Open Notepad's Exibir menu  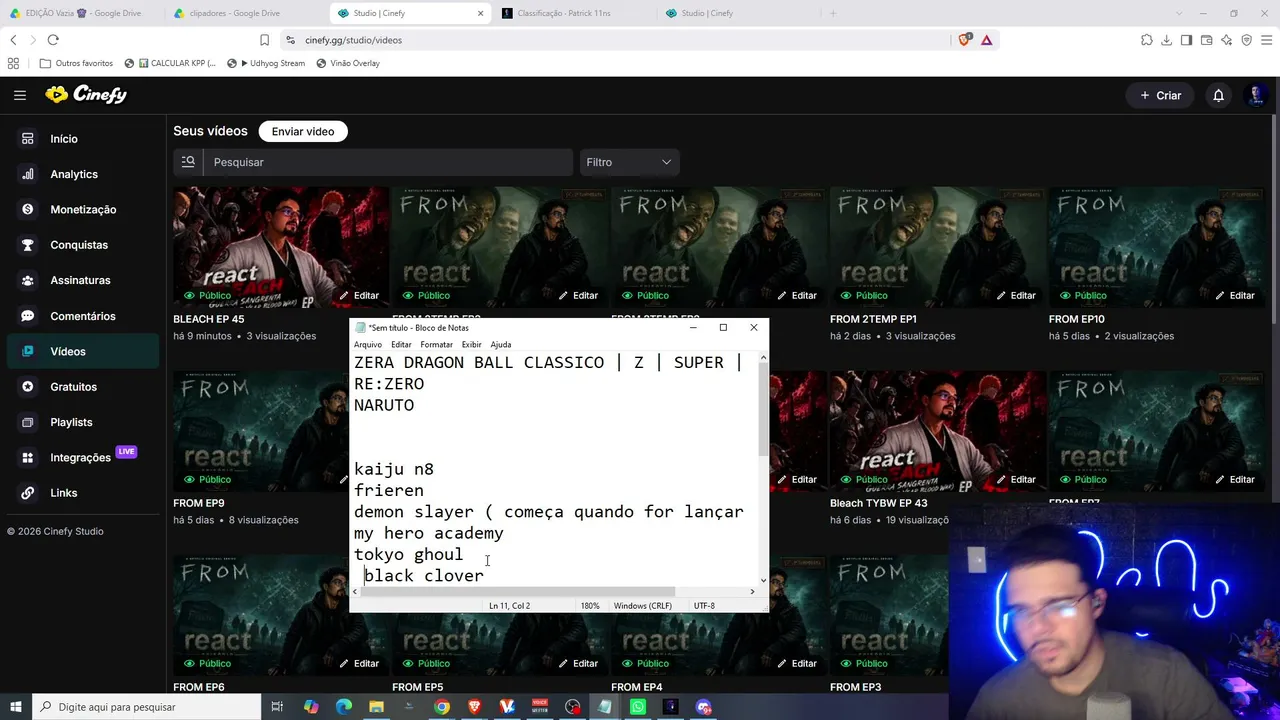click(x=471, y=345)
